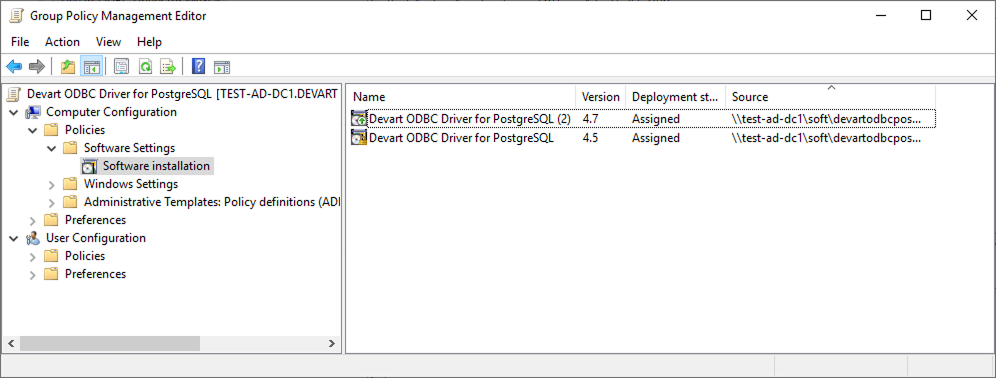Open Help via the question mark icon
996x378 pixels.
click(x=198, y=66)
